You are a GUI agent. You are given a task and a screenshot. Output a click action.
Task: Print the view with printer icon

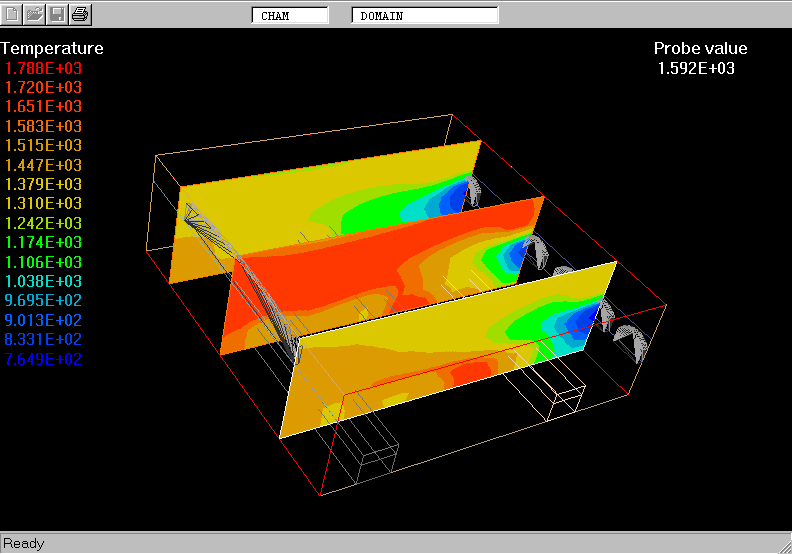(x=81, y=14)
